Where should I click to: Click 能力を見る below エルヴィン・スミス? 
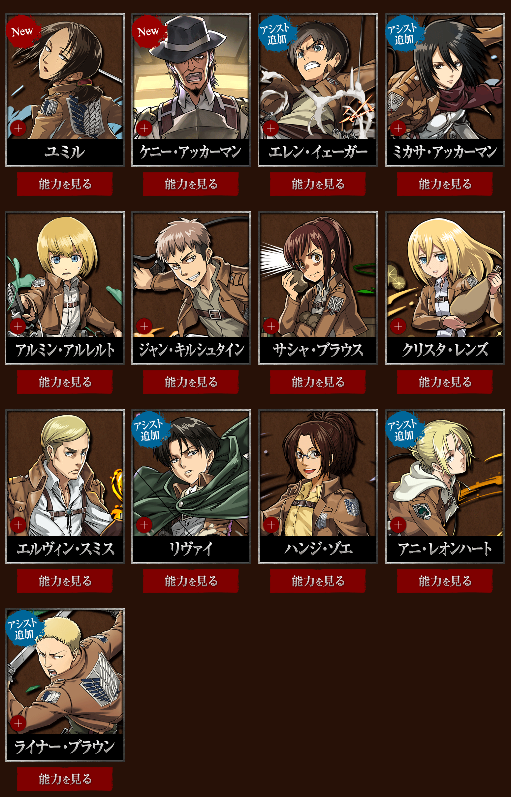click(65, 580)
